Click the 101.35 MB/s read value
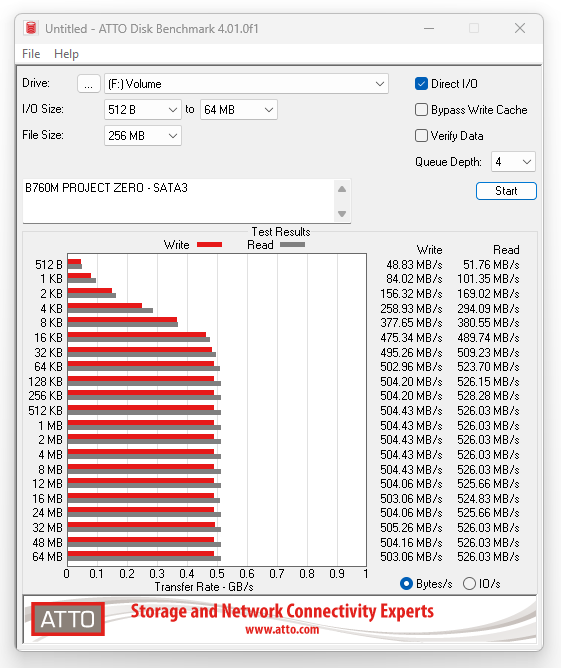This screenshot has width=561, height=668. tap(488, 279)
